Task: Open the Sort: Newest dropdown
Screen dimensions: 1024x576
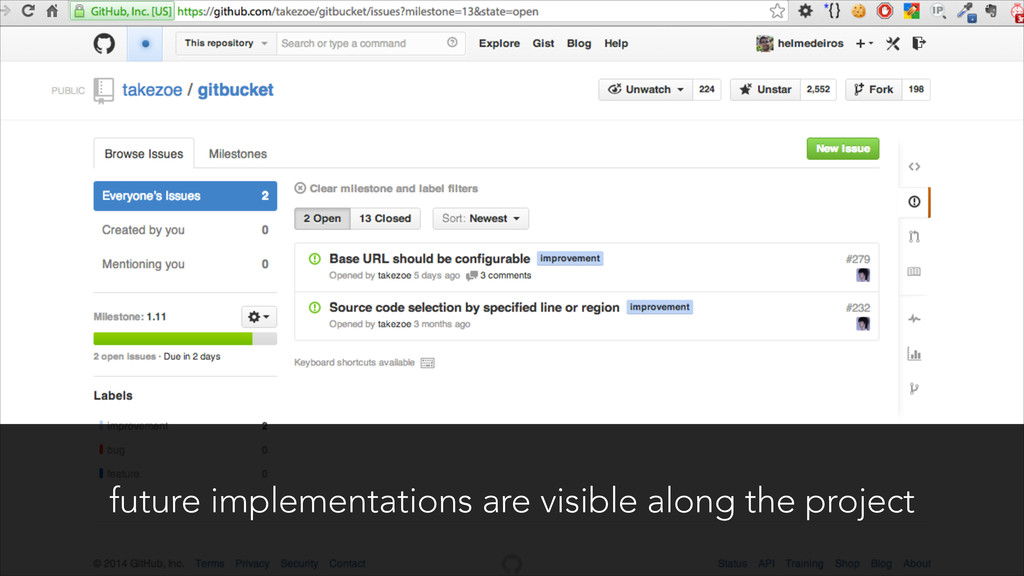Action: [480, 218]
